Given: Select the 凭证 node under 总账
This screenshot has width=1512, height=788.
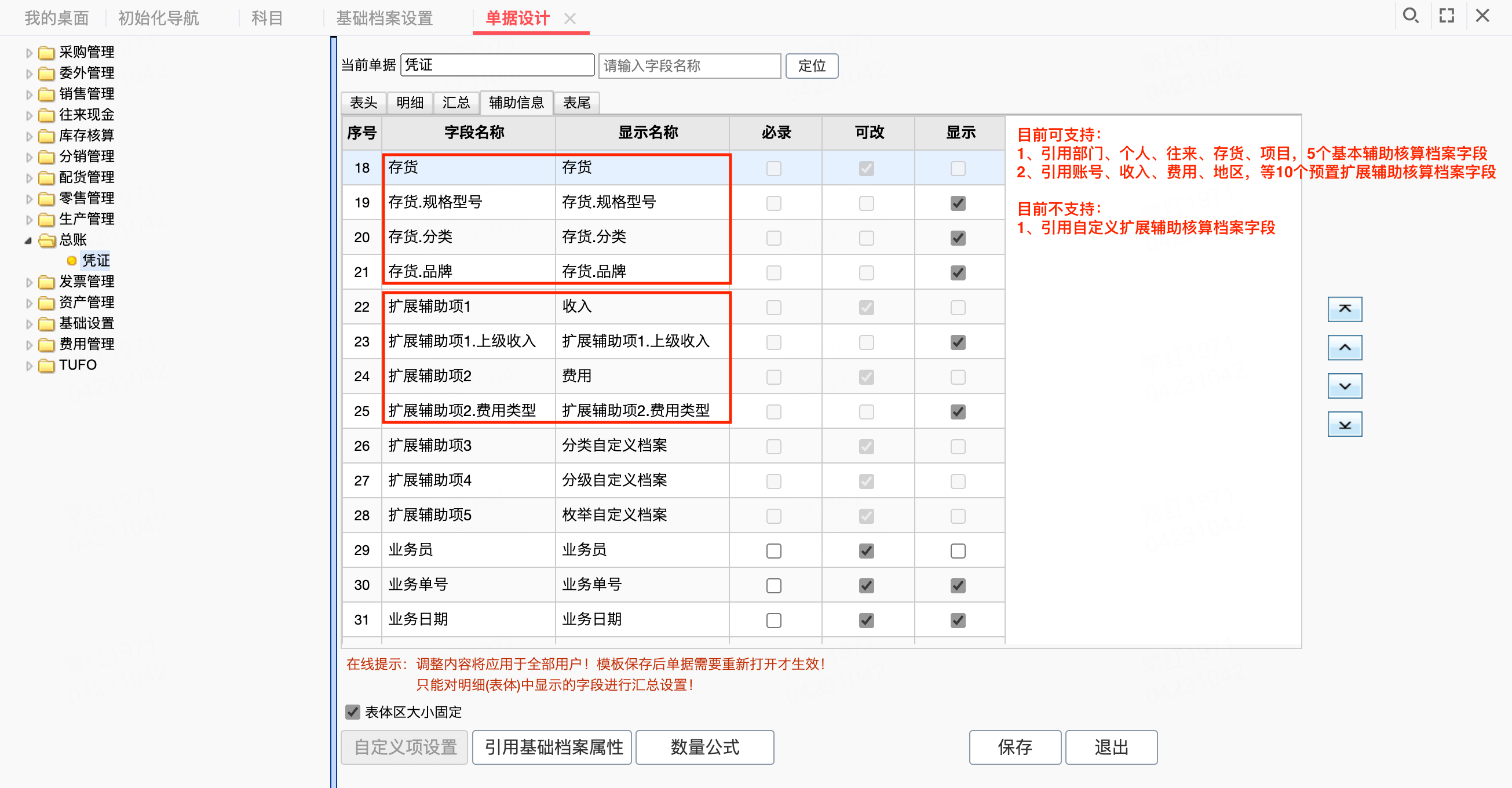Looking at the screenshot, I should [x=95, y=260].
